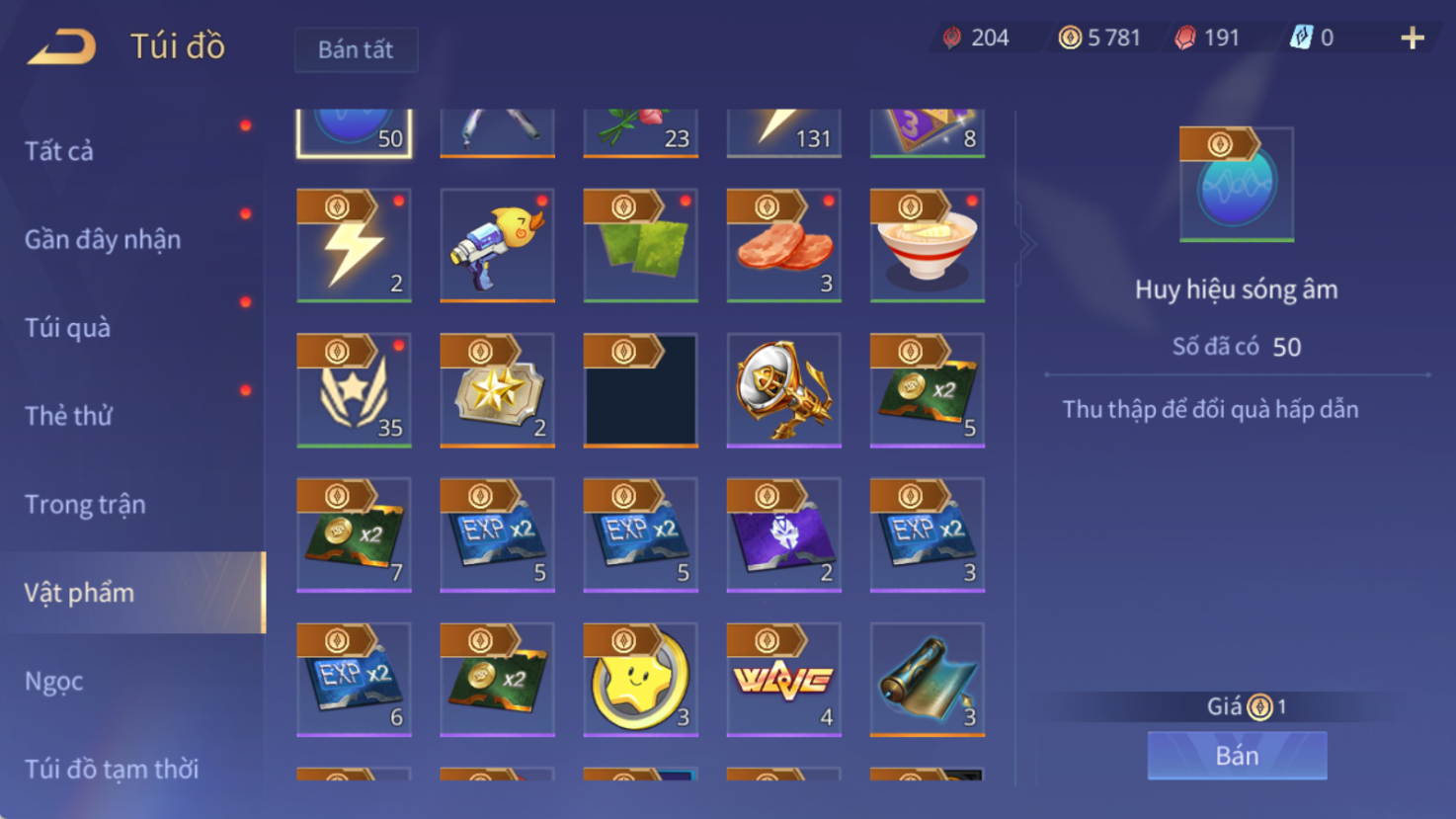Image resolution: width=1456 pixels, height=819 pixels.
Task: Open the Tất cả tab
Action: pos(59,151)
